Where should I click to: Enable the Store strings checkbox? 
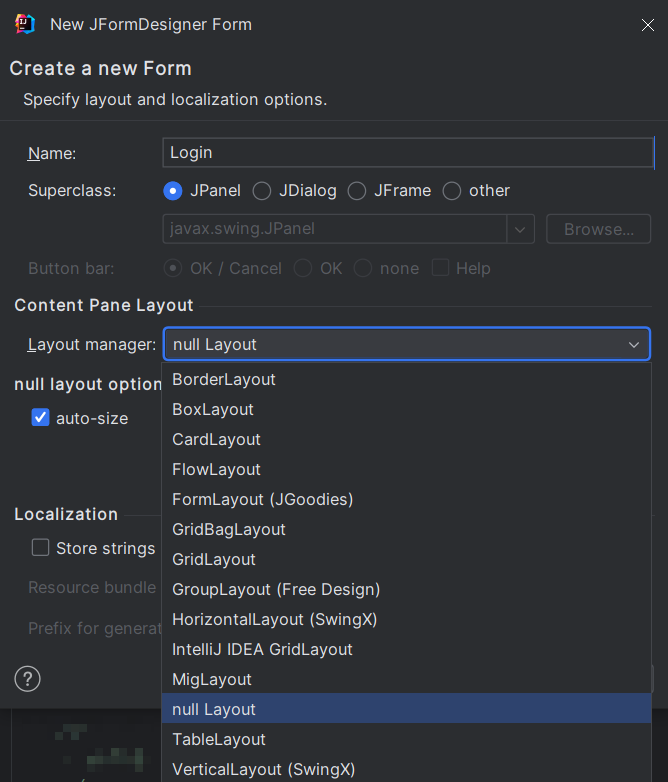pos(41,548)
